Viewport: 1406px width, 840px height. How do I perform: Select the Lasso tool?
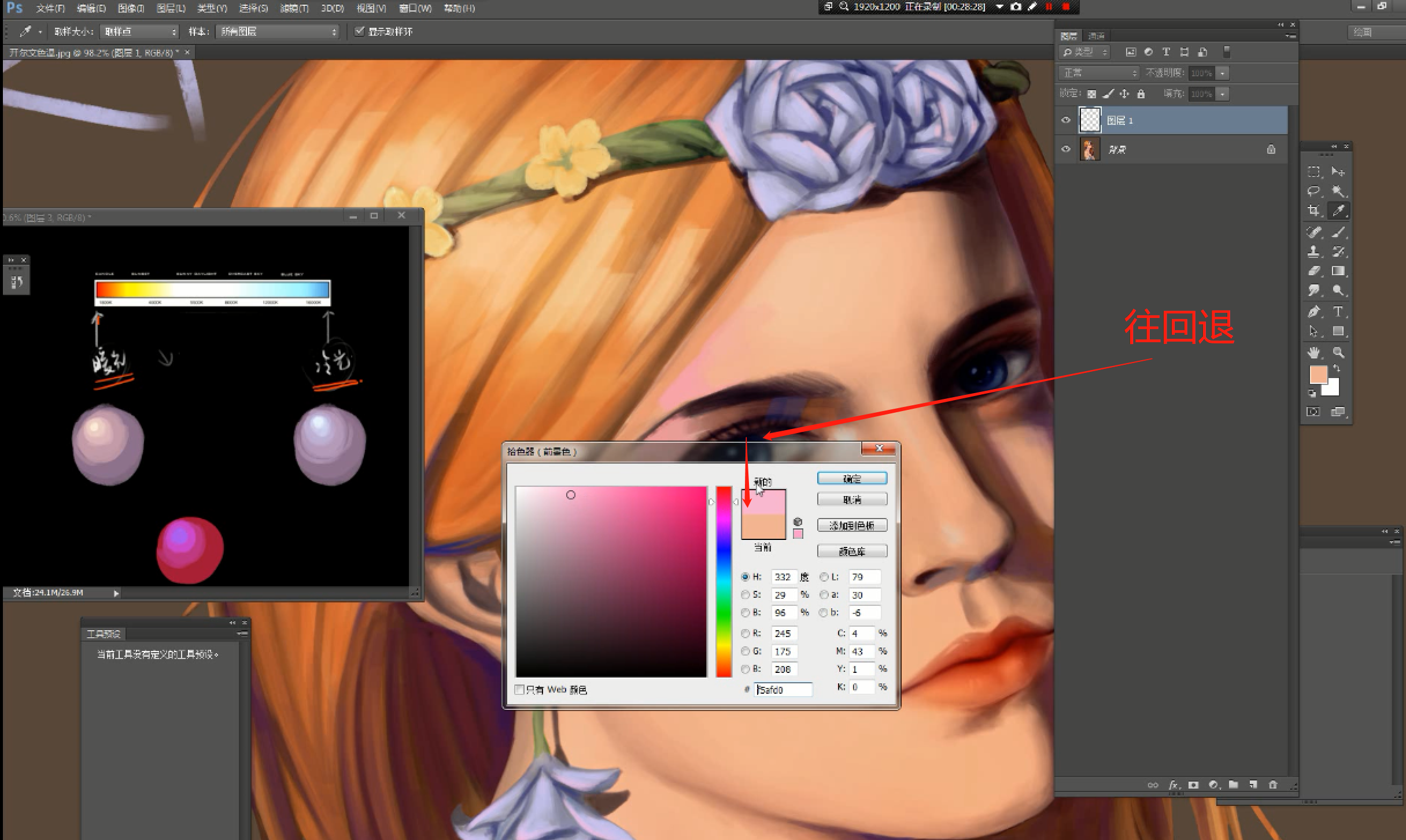1313,191
